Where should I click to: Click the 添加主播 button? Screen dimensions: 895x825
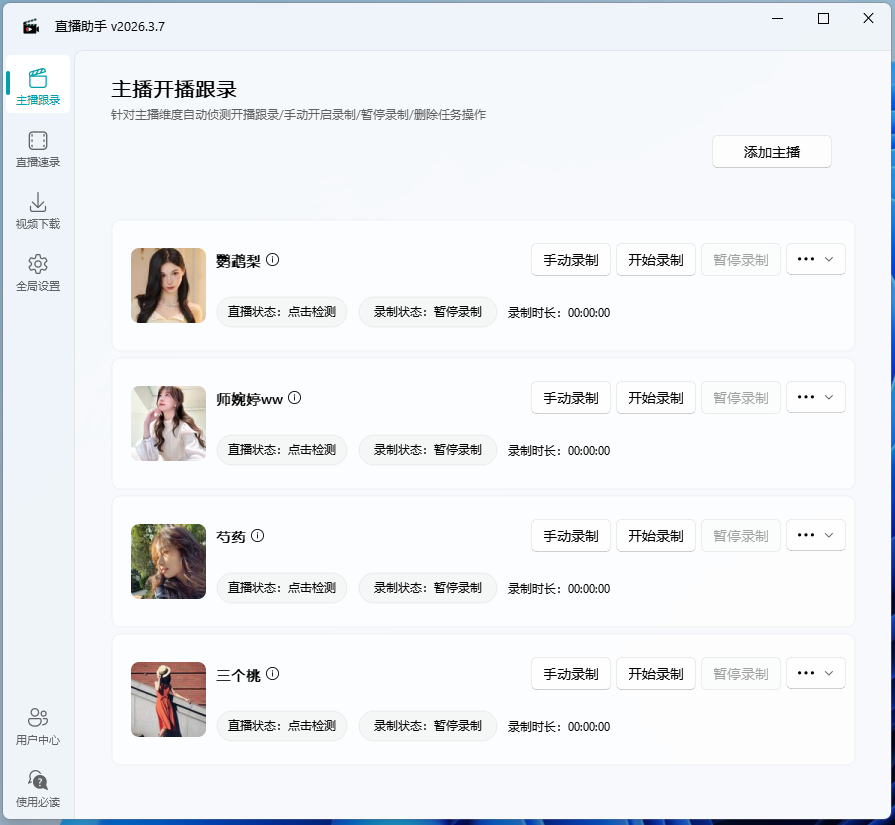(x=771, y=151)
